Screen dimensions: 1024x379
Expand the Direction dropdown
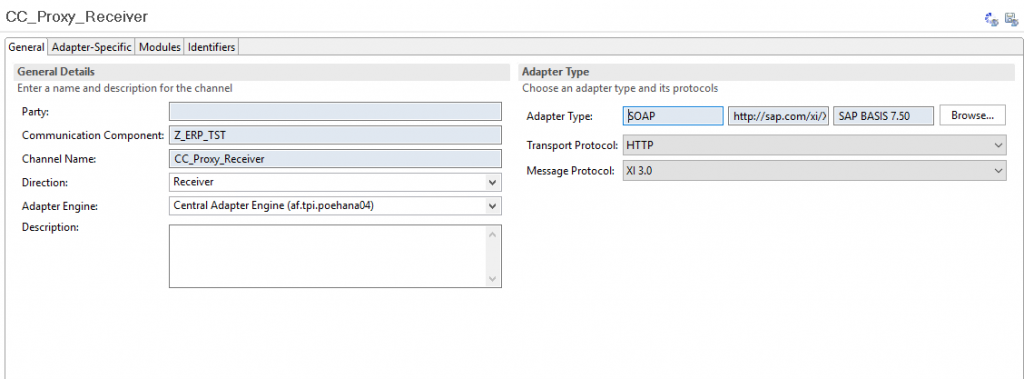(335, 182)
